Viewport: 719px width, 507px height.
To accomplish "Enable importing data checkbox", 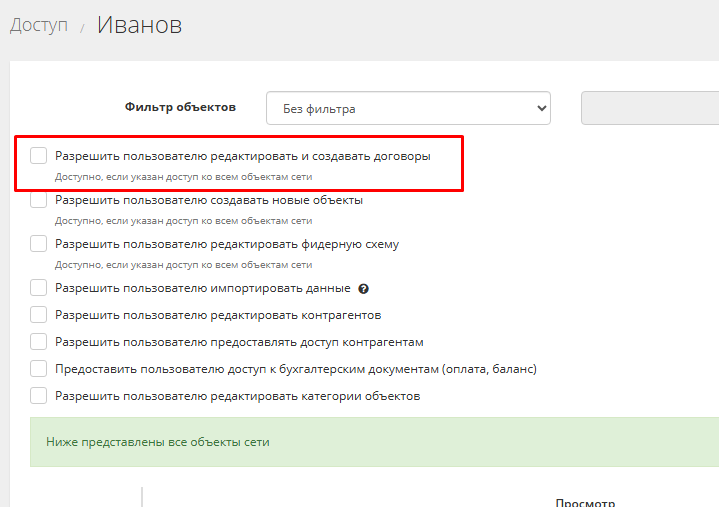I will [x=39, y=288].
